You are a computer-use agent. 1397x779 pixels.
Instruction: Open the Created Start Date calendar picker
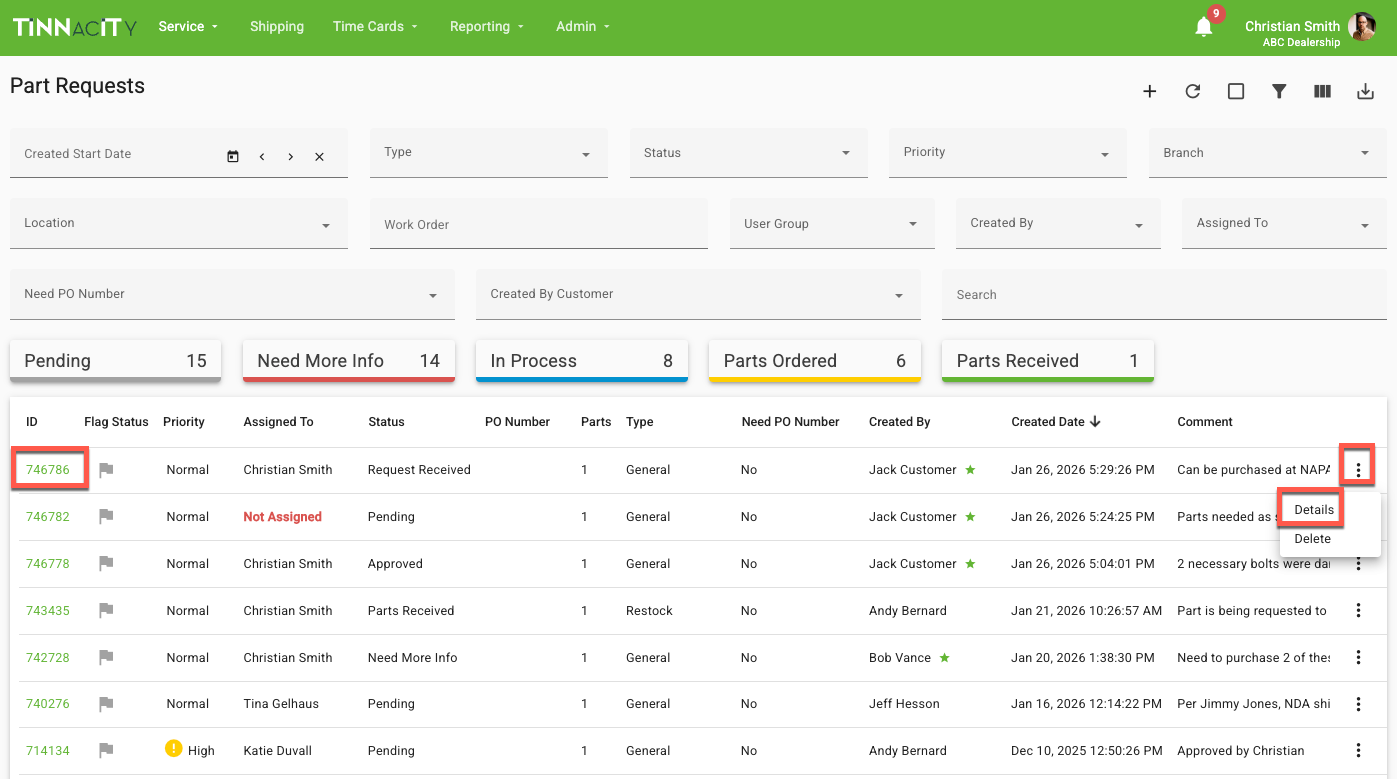(233, 156)
